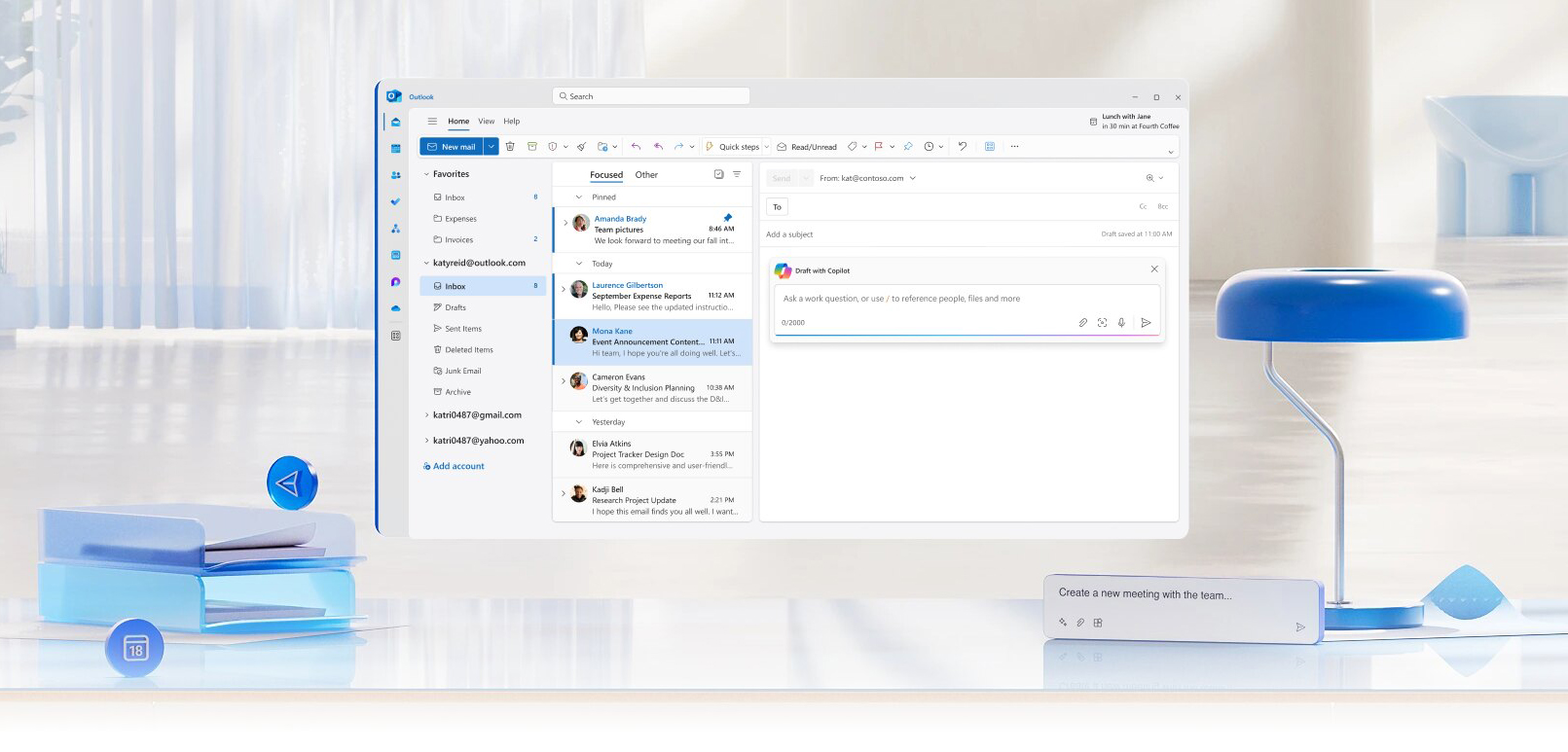
Task: Click the Add account link
Action: tap(454, 467)
